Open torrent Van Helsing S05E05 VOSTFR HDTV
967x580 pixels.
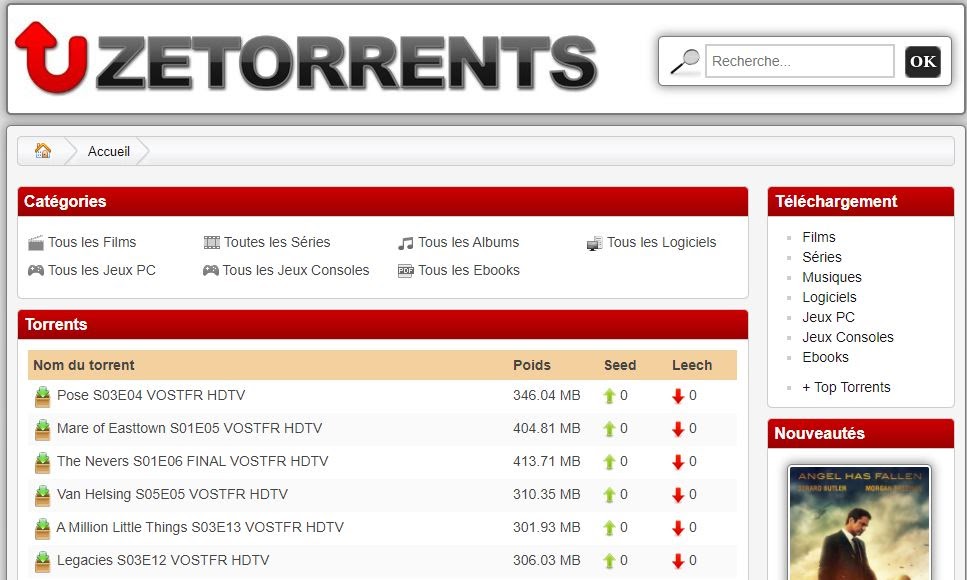(x=172, y=494)
